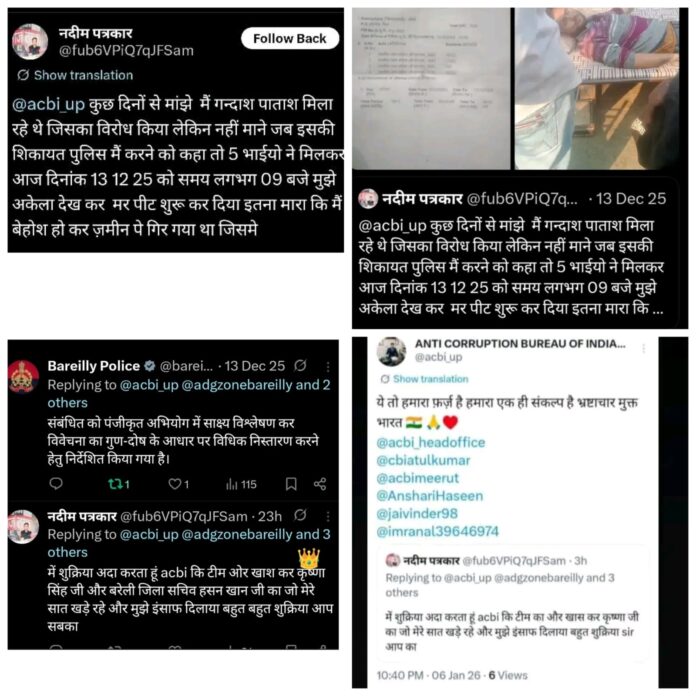Image resolution: width=696 pixels, height=696 pixels.
Task: Like the Bareilly Police tweet
Action: coord(178,484)
